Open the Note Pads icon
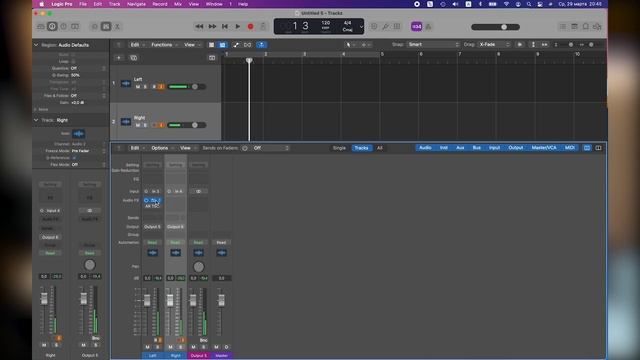The width and height of the screenshot is (640, 360). [574, 27]
